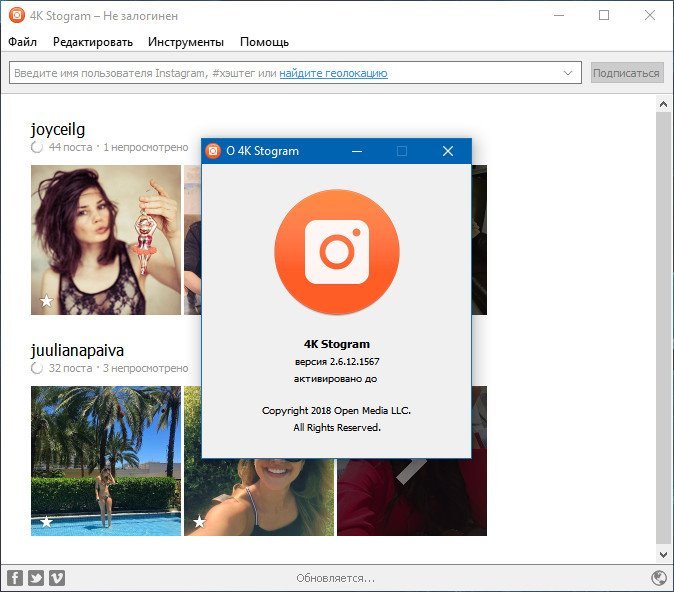Open juulianapaiva smiling selfie photo
The height and width of the screenshot is (592, 674).
coord(259,497)
